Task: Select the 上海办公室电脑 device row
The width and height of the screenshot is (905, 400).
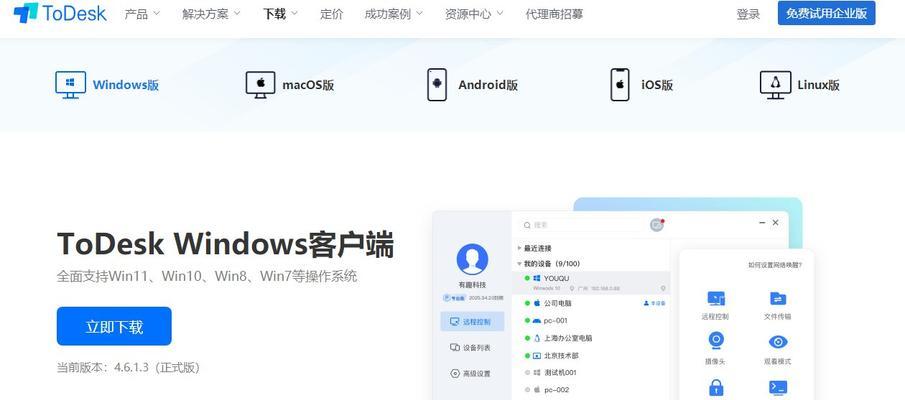Action: click(x=590, y=338)
